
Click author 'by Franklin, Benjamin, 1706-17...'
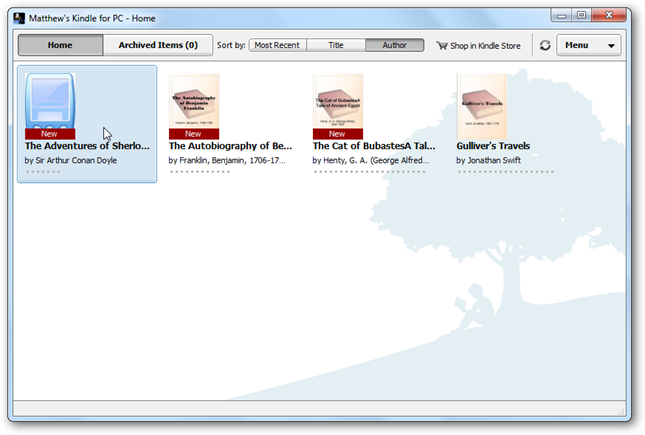click(x=227, y=161)
